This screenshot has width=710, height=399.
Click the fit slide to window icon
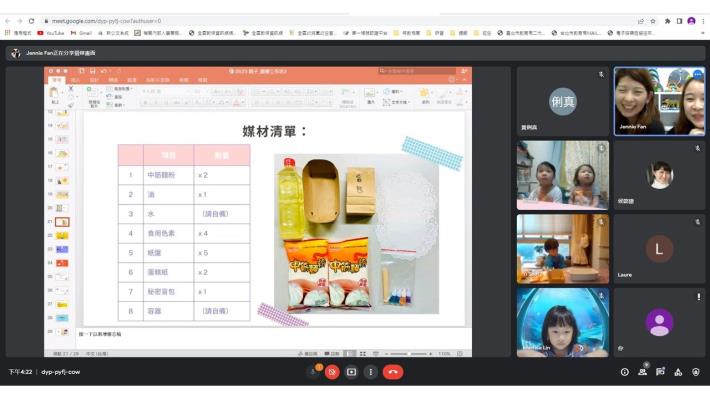460,354
